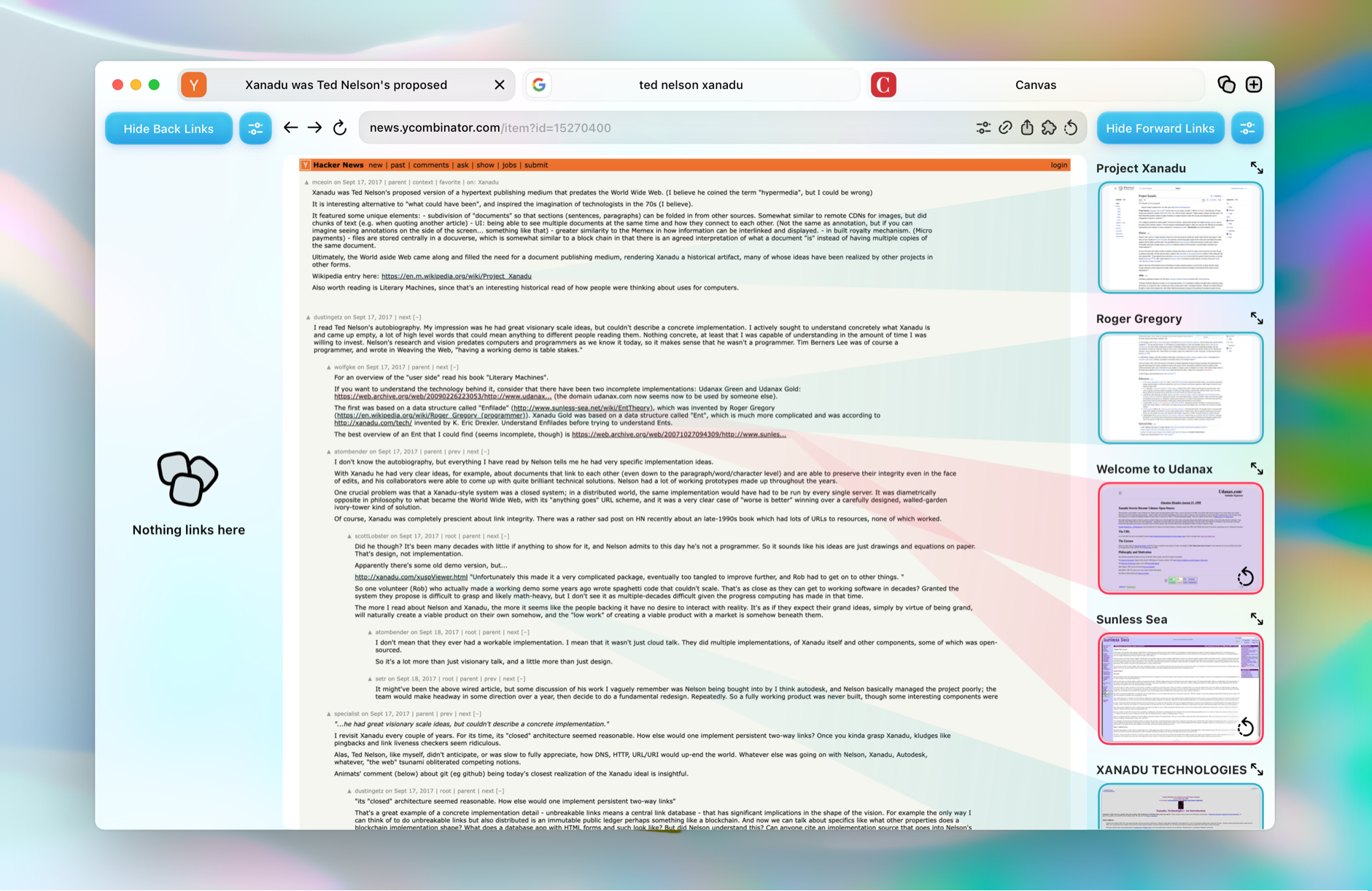The image size is (1372, 891).
Task: Click the history icon in the address bar
Action: tap(1071, 128)
